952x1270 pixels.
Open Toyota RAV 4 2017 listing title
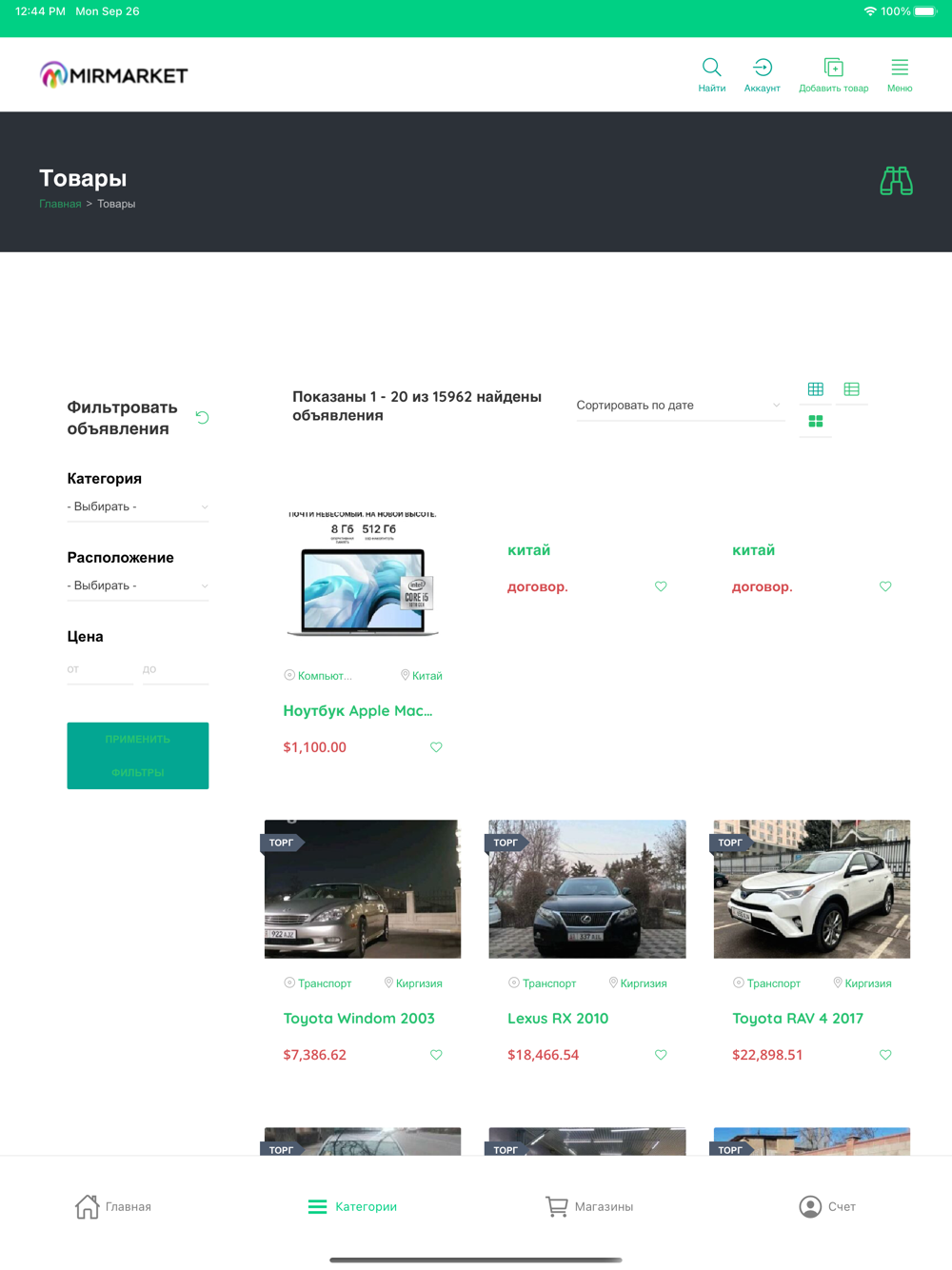coord(798,1019)
